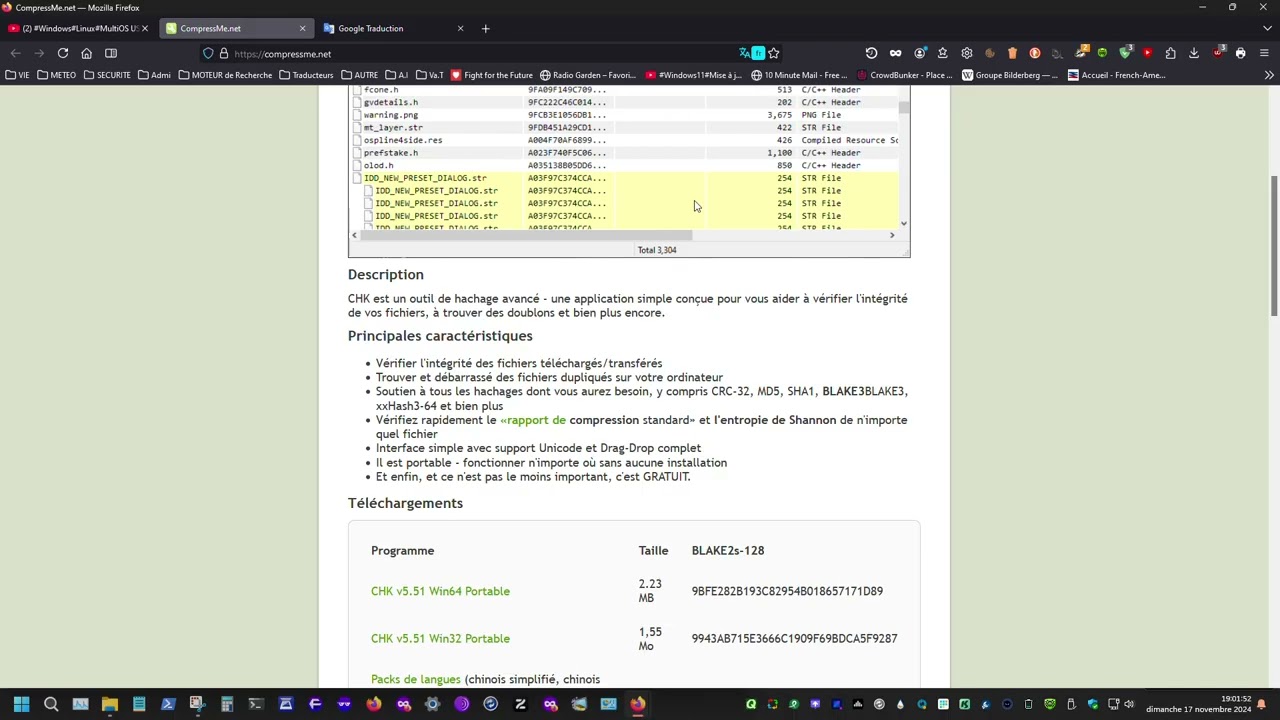Open a new browser tab
Image resolution: width=1280 pixels, height=720 pixels.
pyautogui.click(x=485, y=28)
